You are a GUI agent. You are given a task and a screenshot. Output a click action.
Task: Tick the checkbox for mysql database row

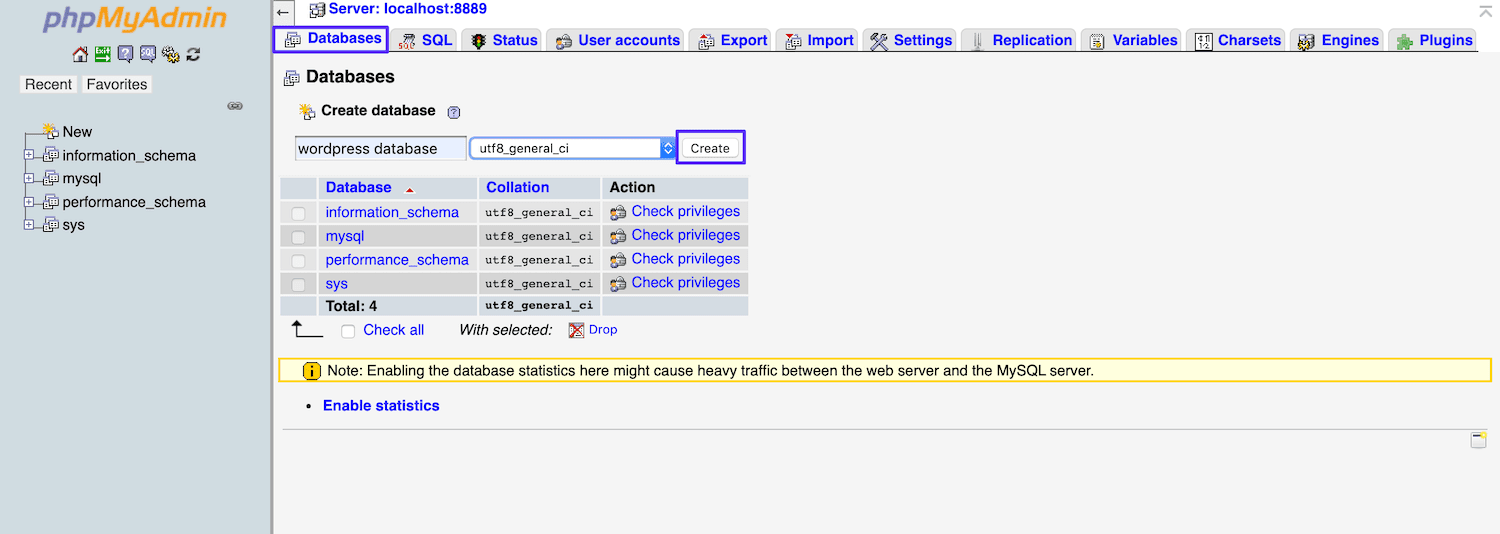[x=298, y=237]
